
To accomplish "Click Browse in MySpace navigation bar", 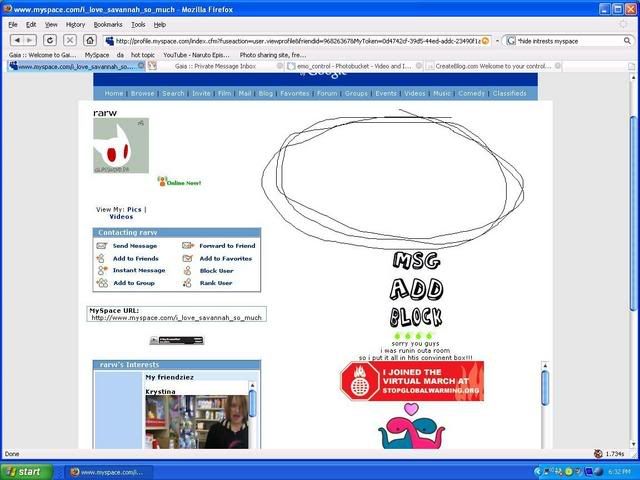I will coord(142,93).
